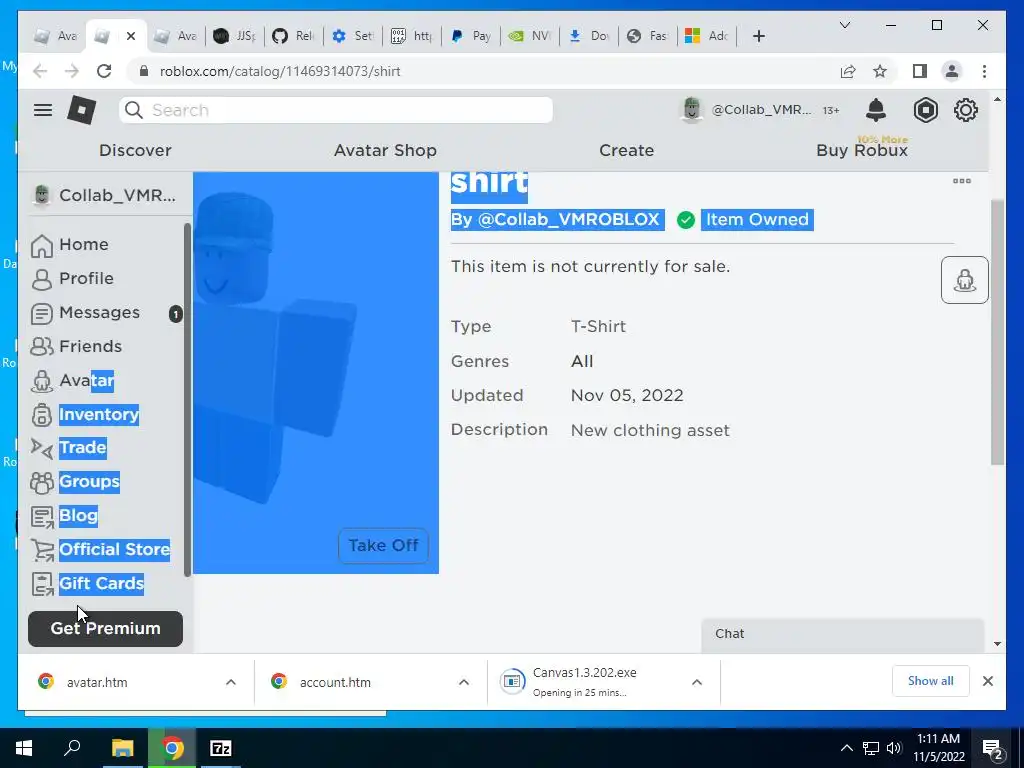Close the downloads bar
Viewport: 1024px width, 768px height.
(987, 681)
